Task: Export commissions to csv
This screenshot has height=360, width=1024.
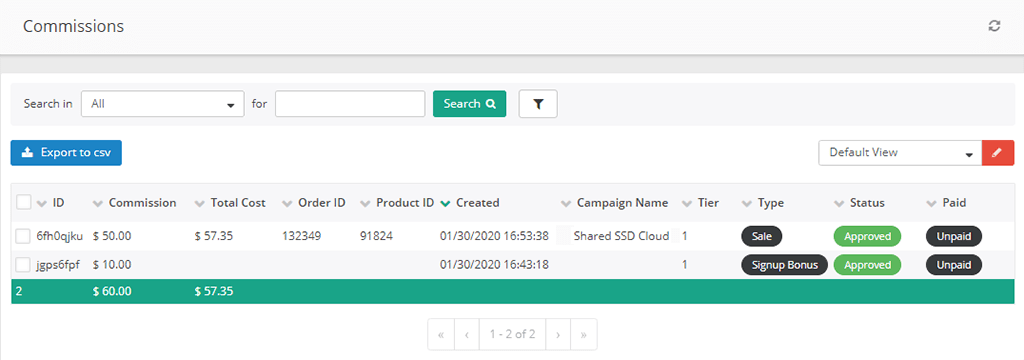Action: point(66,153)
